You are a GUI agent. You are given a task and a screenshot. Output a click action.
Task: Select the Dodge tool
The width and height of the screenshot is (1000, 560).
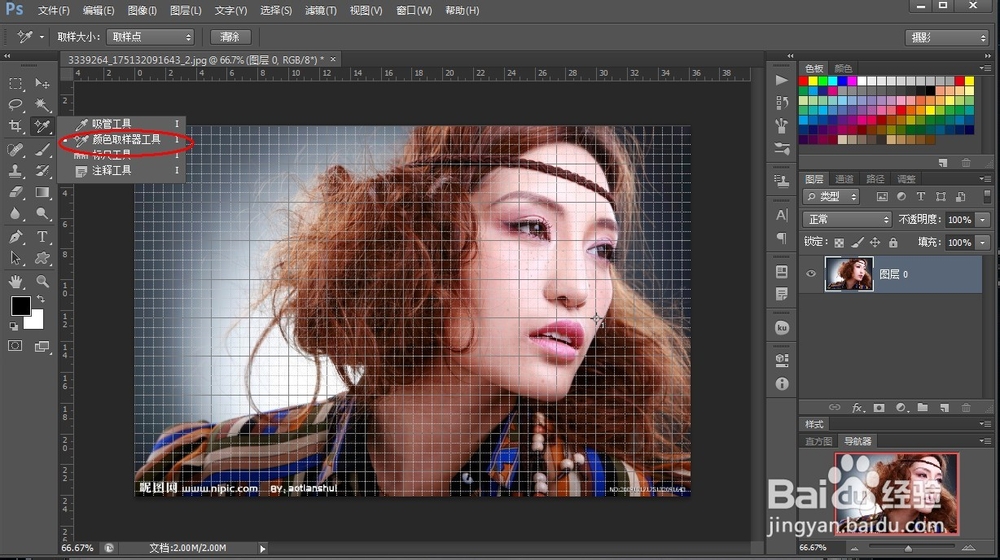42,214
